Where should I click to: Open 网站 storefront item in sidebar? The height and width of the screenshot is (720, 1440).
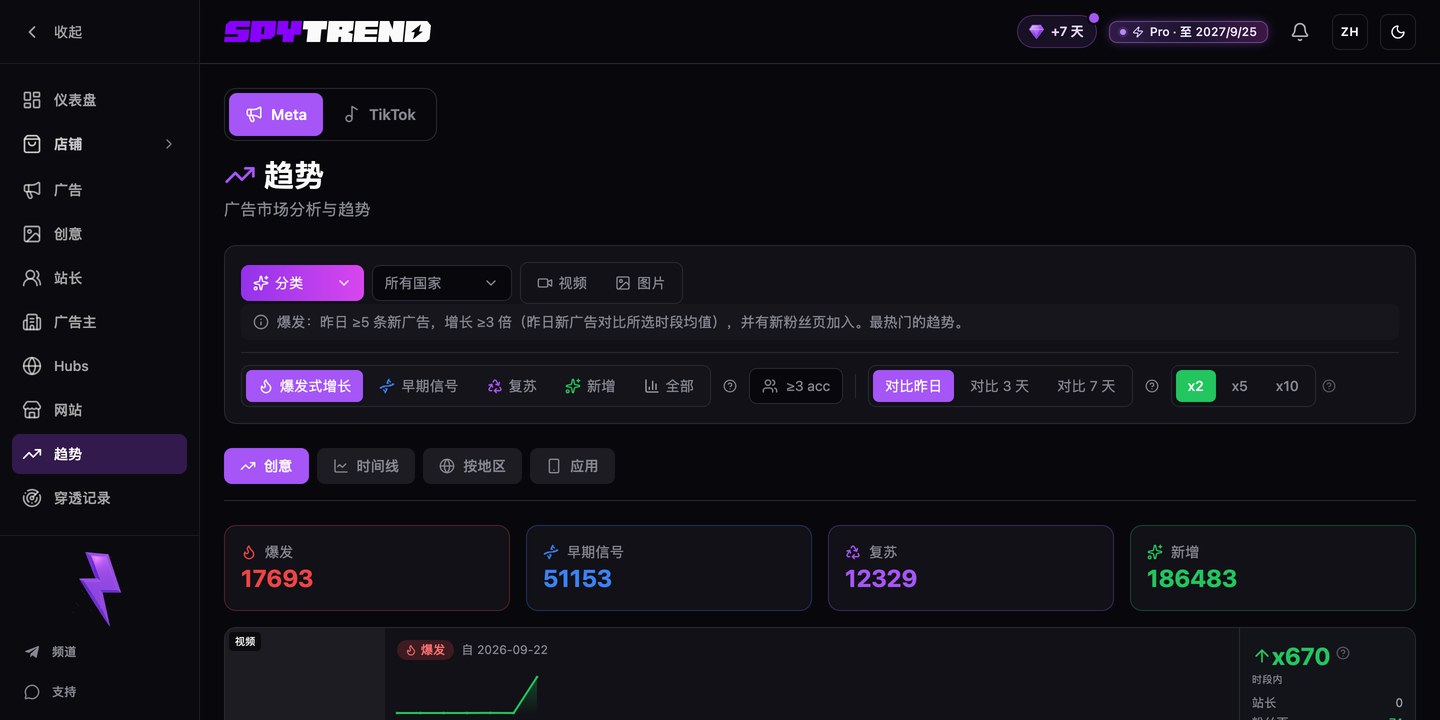pyautogui.click(x=99, y=410)
